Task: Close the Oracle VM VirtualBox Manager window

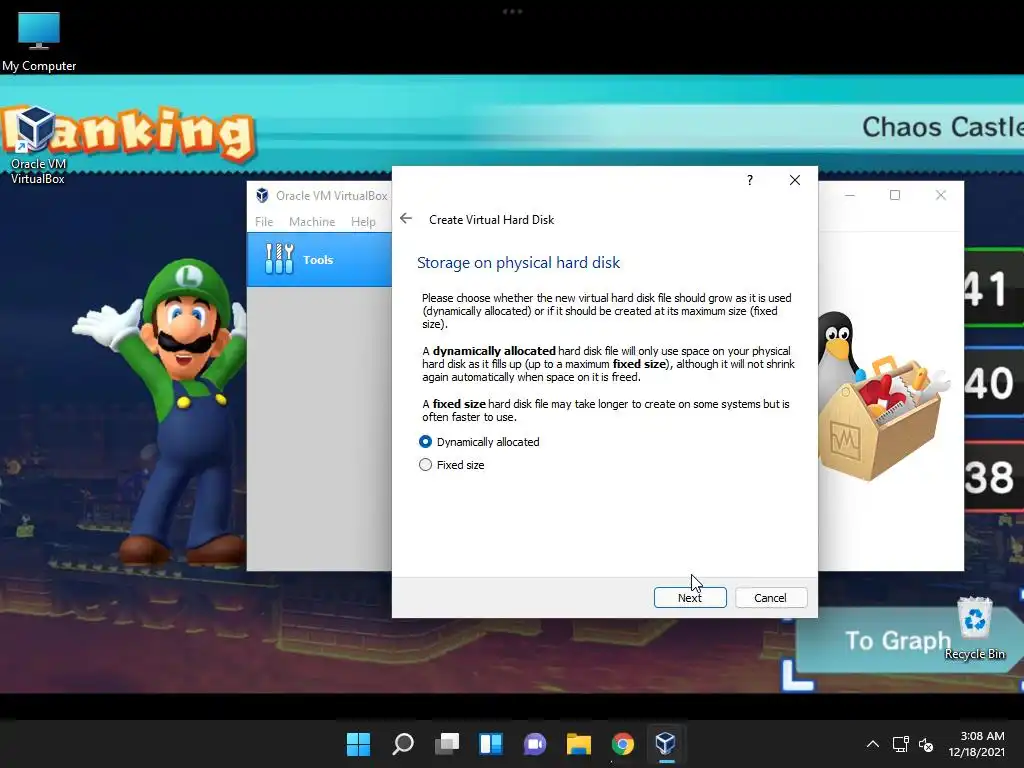Action: coord(940,195)
